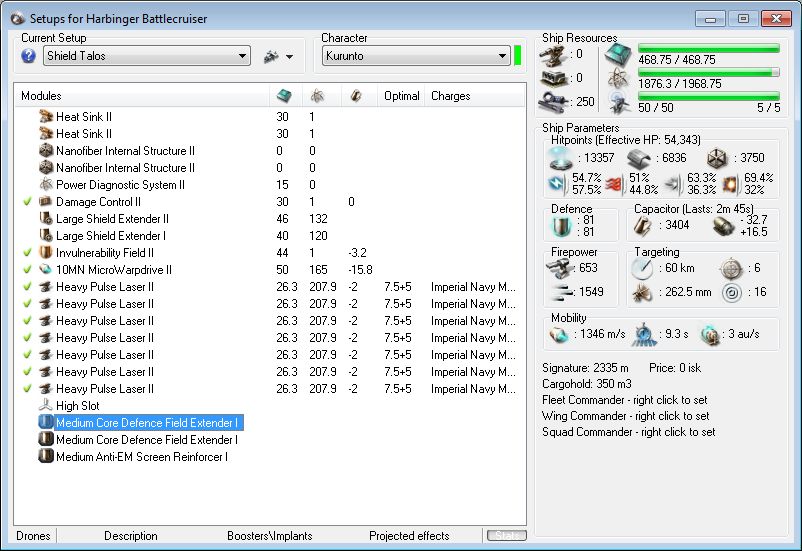The width and height of the screenshot is (802, 551).
Task: Click the explosive resistance icon
Action: pos(730,184)
